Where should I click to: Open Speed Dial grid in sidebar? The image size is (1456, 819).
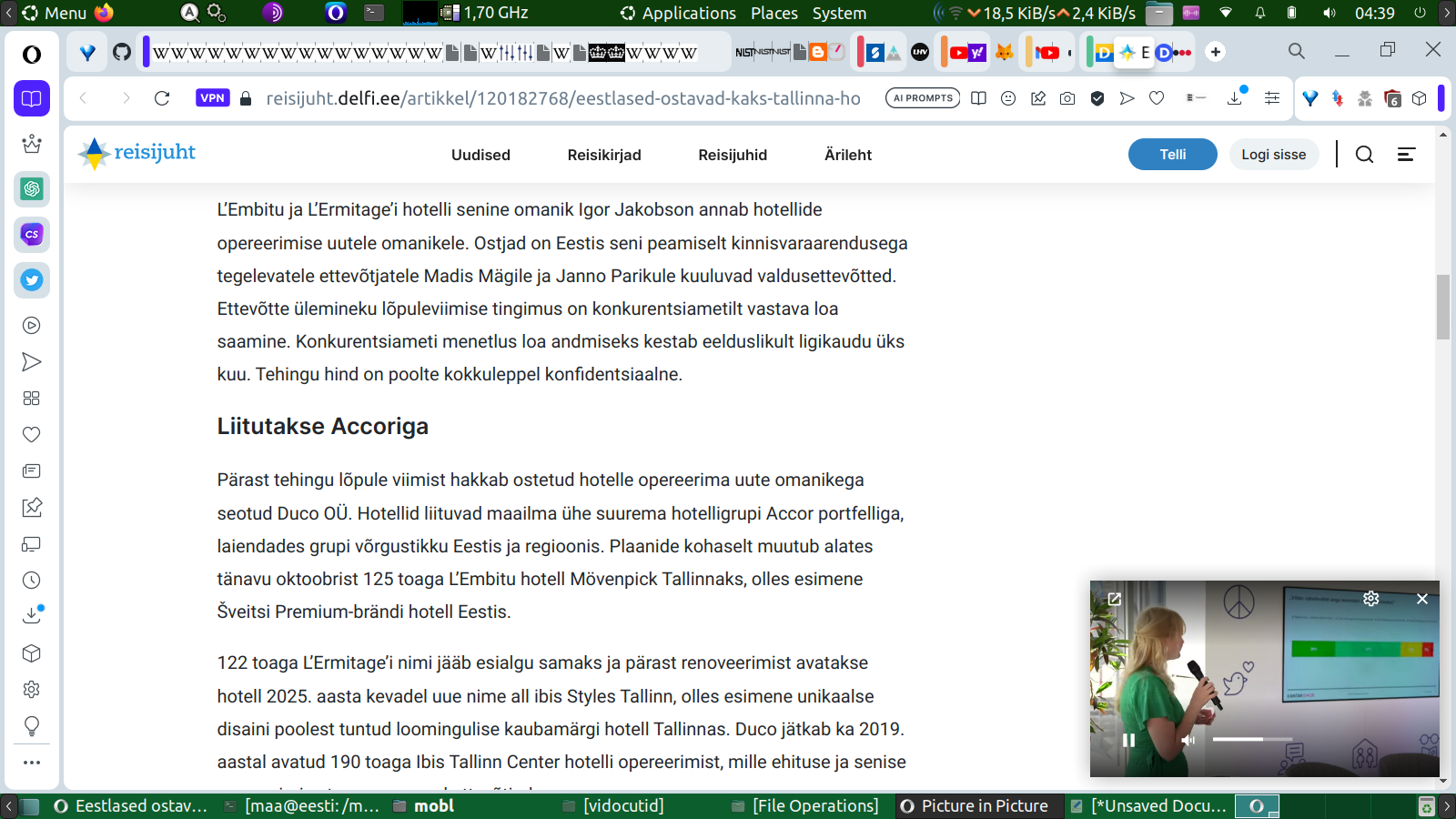pyautogui.click(x=32, y=399)
